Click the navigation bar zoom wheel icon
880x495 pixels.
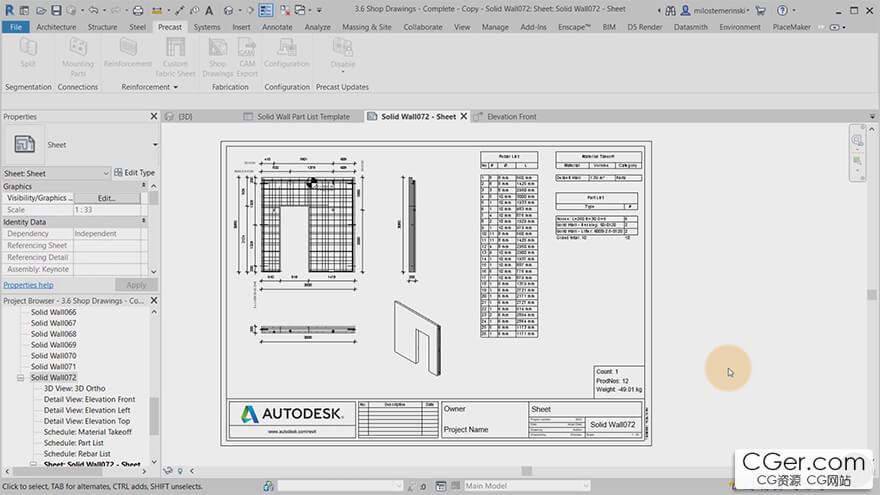coord(857,140)
